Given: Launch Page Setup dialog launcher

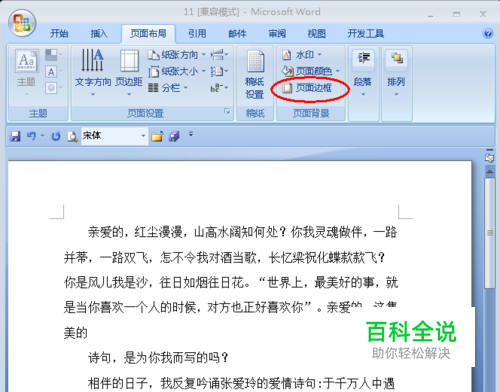Looking at the screenshot, I should 227,112.
